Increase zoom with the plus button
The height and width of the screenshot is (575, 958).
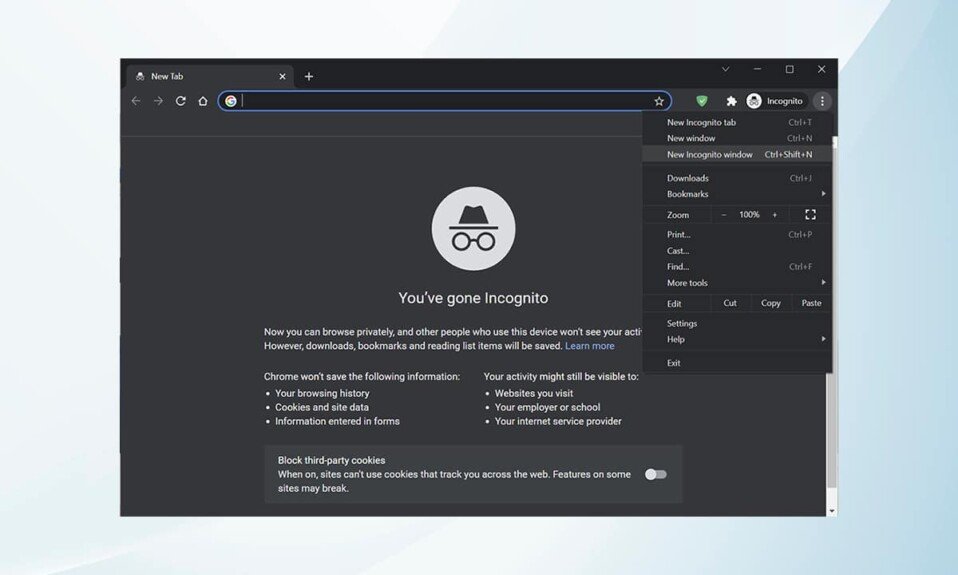[x=774, y=215]
